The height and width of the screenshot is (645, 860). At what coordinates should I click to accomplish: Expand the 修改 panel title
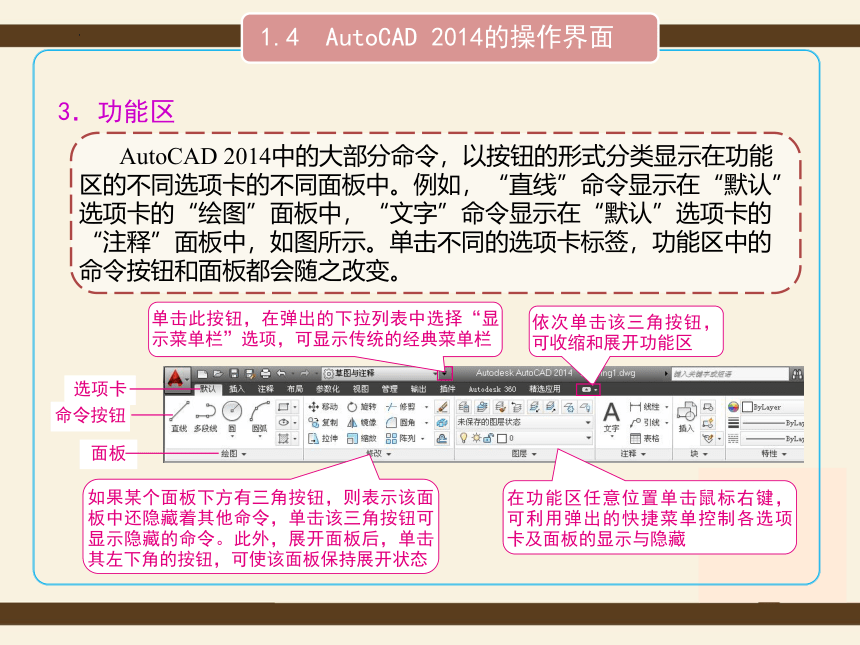coord(378,454)
